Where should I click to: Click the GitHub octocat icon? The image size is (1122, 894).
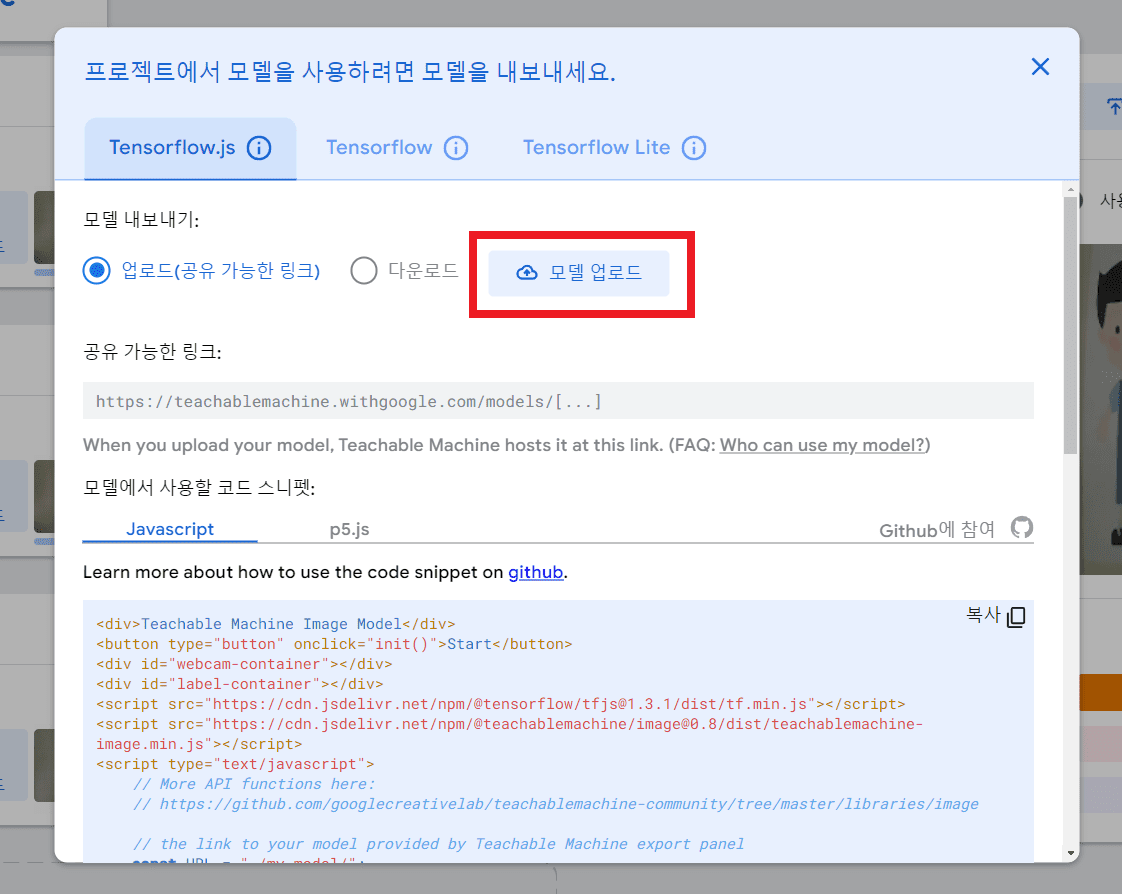coord(1021,528)
